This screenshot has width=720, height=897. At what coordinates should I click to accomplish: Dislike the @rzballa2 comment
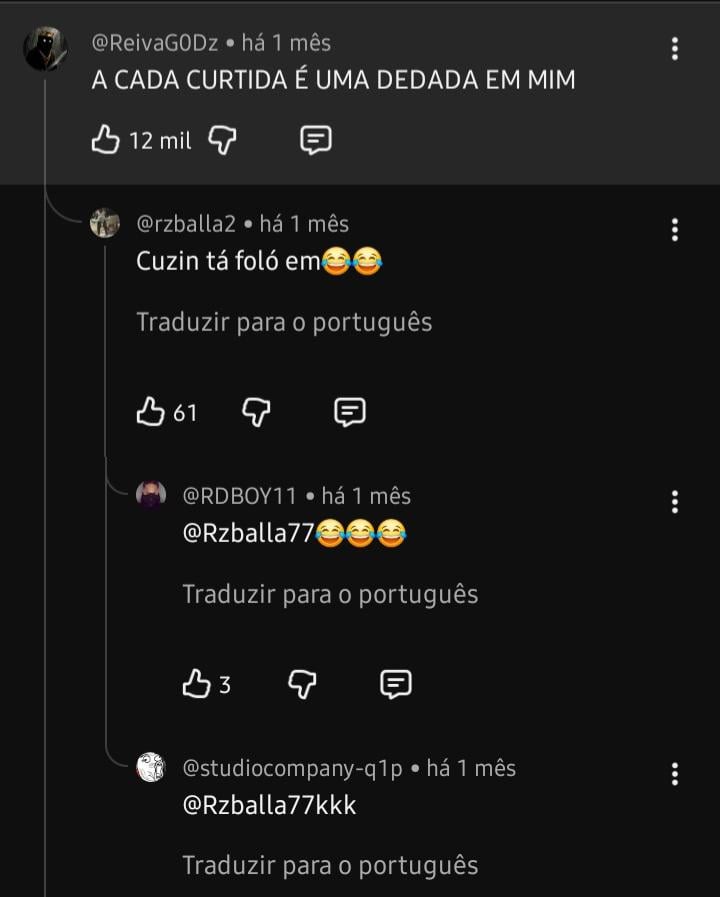pyautogui.click(x=257, y=411)
